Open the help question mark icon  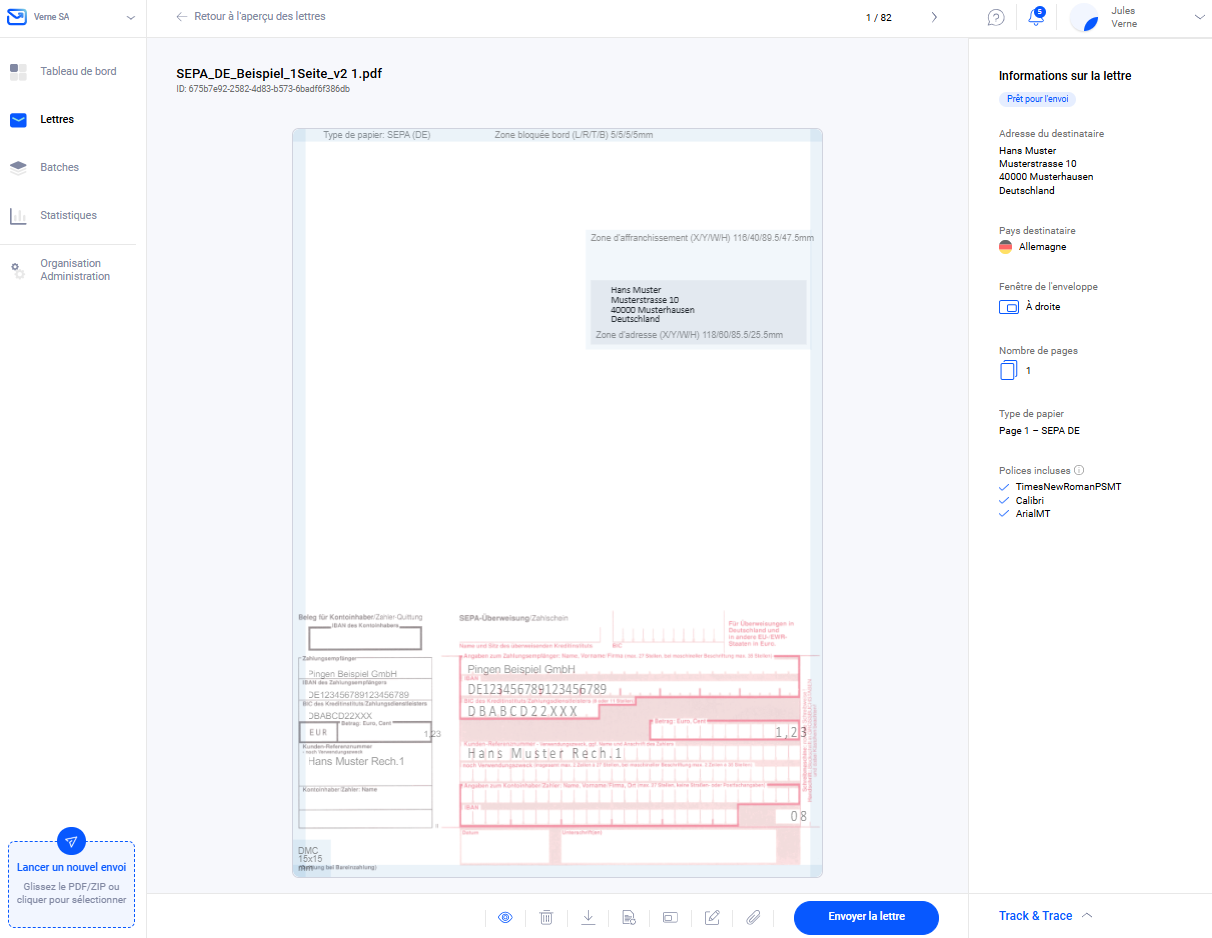coord(995,17)
